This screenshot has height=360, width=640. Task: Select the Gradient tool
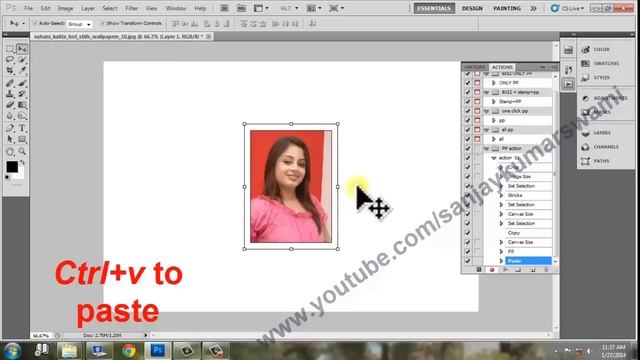pos(22,105)
